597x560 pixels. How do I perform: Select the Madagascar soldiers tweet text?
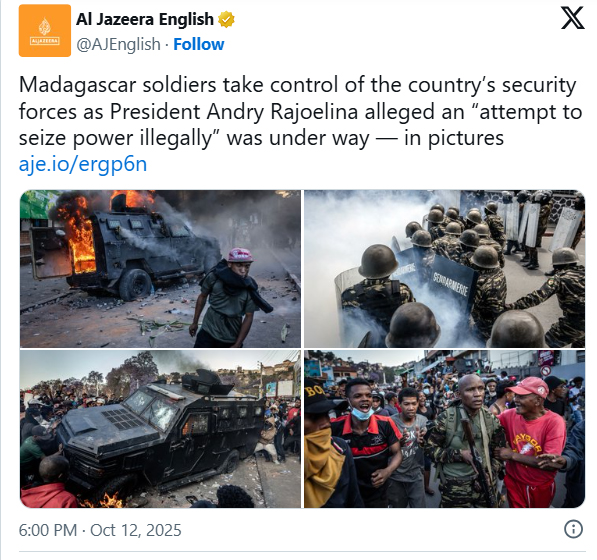[x=300, y=111]
